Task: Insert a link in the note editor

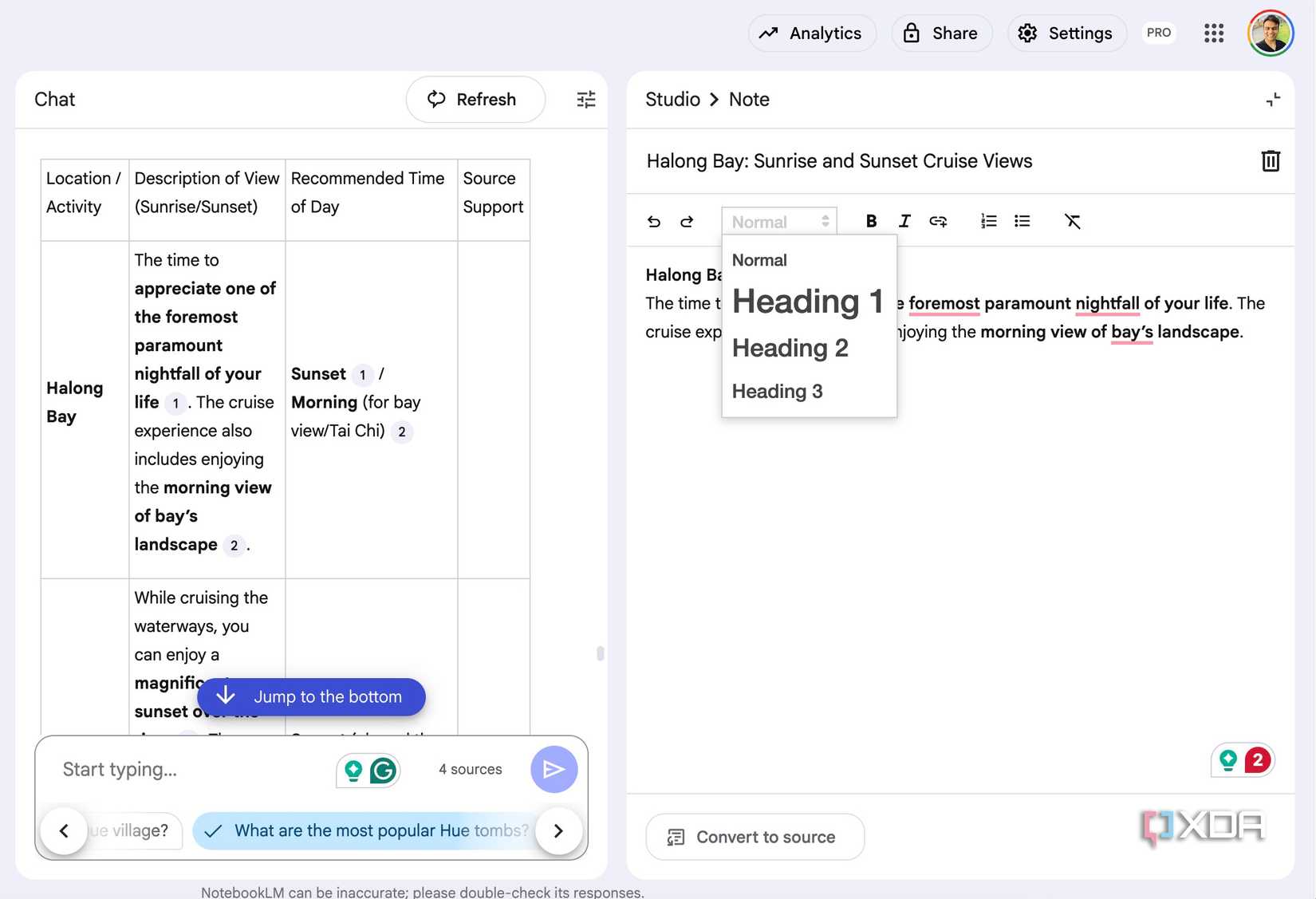Action: point(938,221)
